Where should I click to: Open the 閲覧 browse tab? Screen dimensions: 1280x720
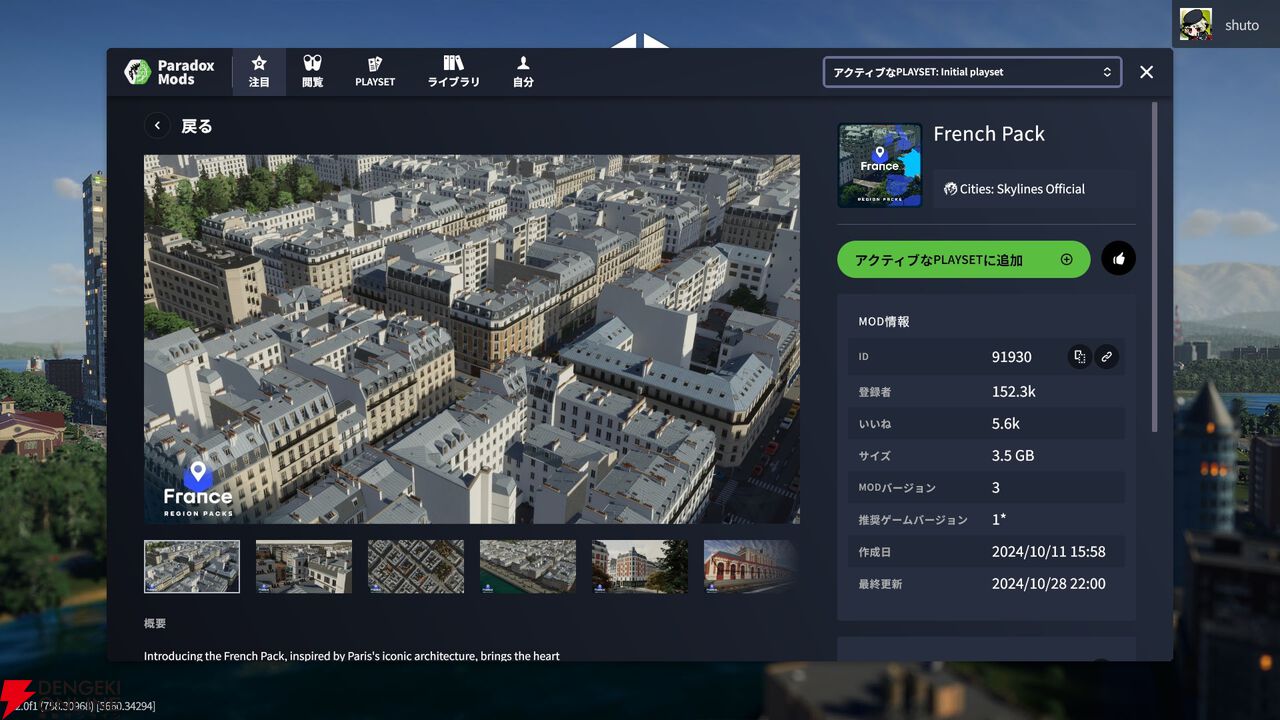312,72
